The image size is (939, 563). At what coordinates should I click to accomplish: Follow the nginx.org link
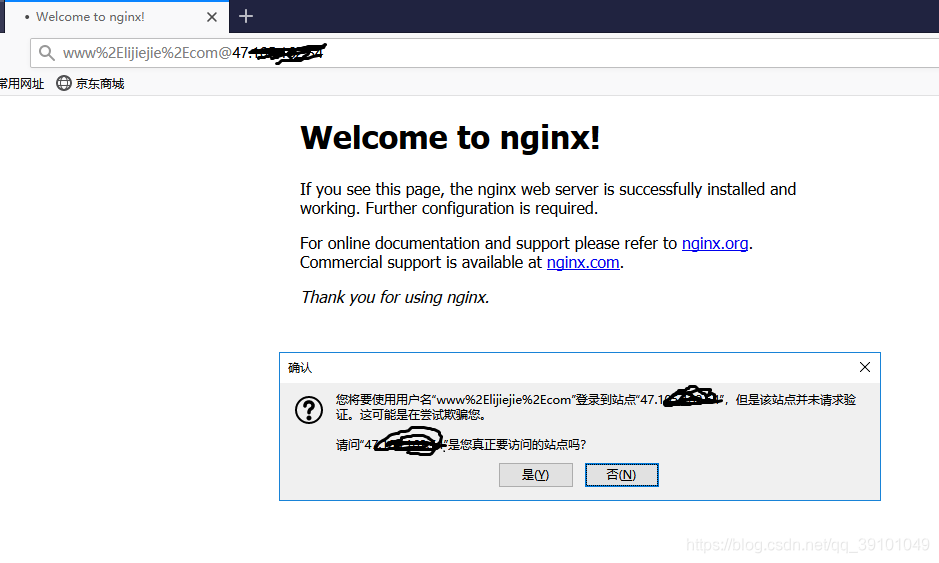(x=715, y=243)
